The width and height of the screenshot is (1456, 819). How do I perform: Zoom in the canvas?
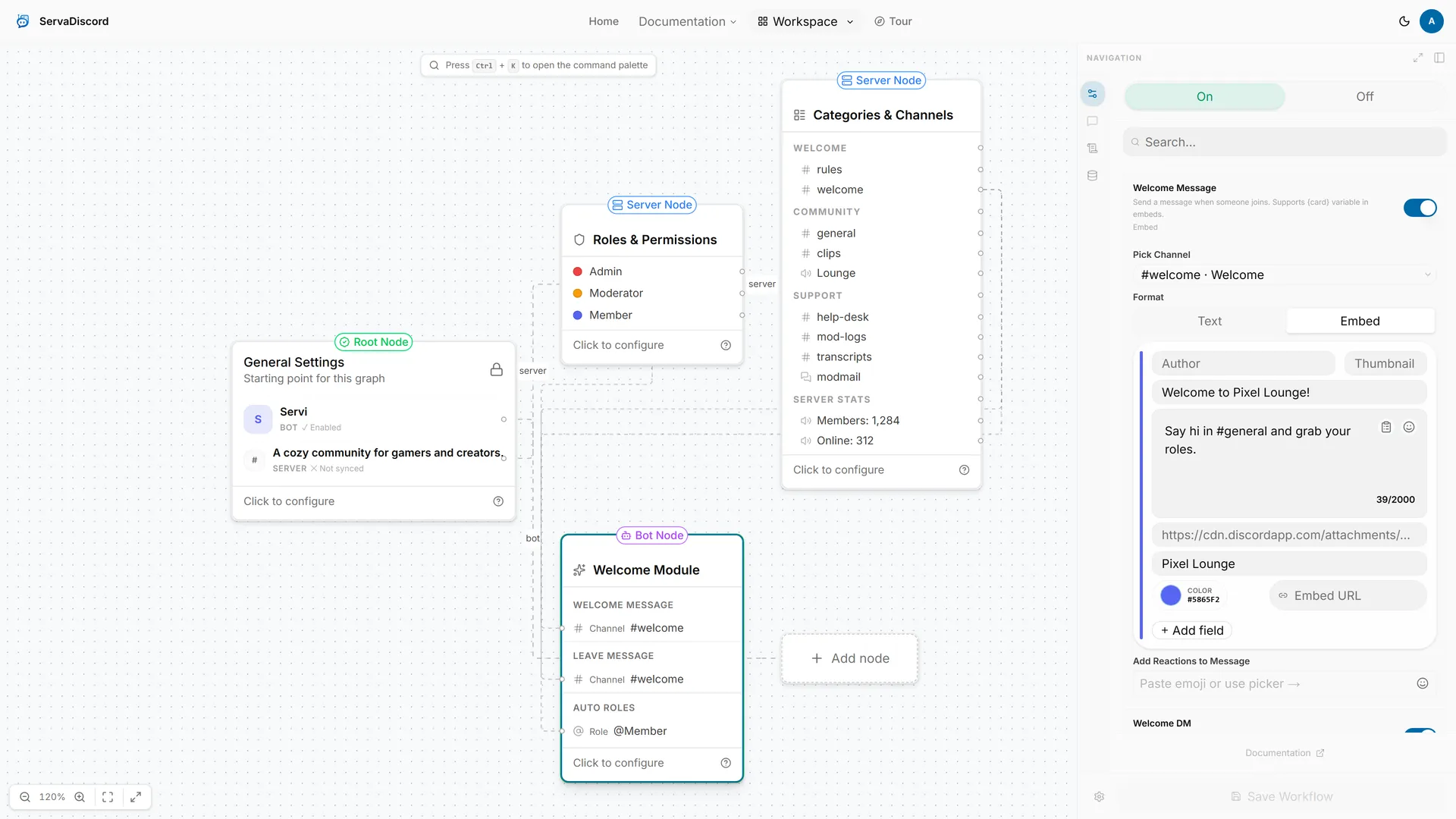(80, 797)
